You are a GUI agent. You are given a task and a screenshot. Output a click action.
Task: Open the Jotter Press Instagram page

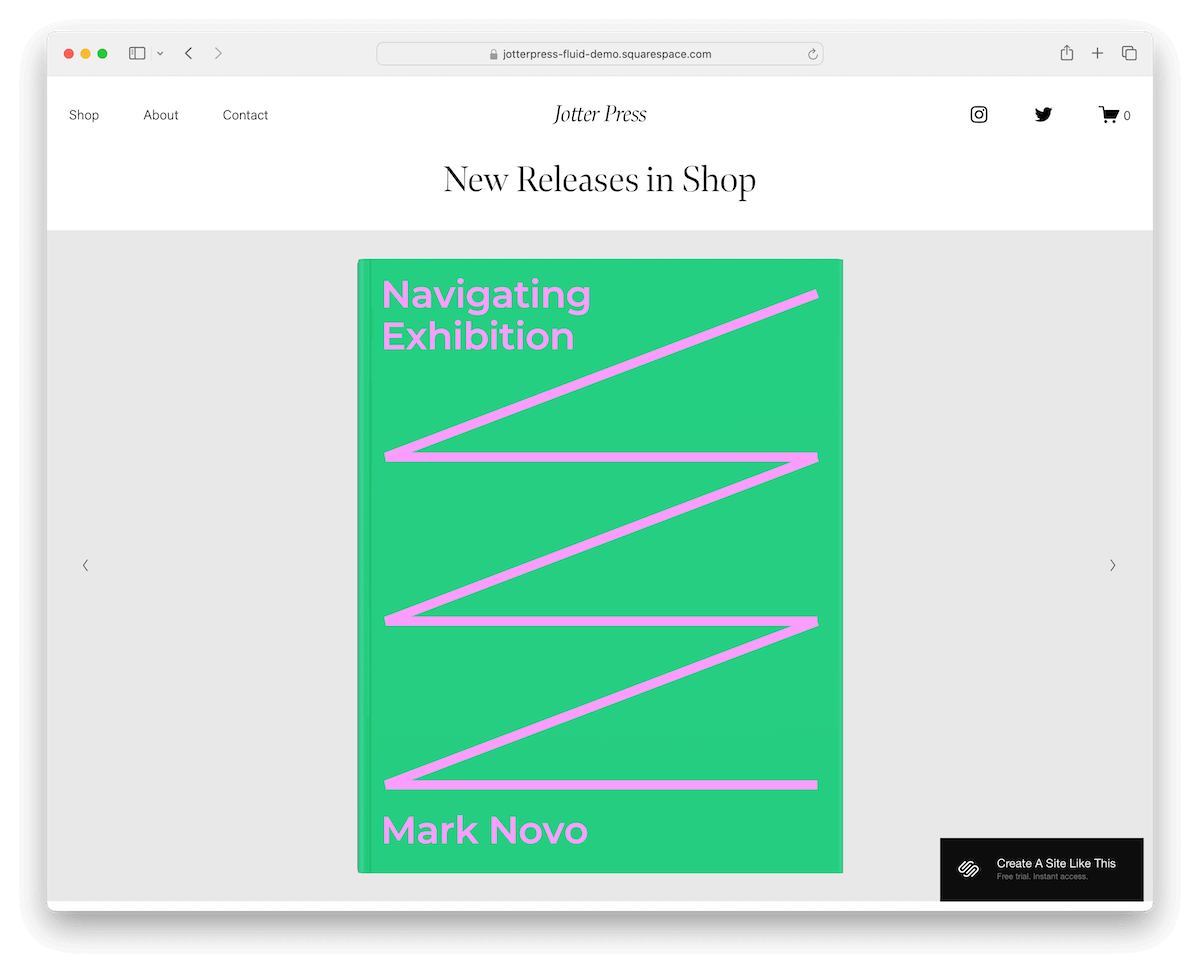[x=978, y=114]
